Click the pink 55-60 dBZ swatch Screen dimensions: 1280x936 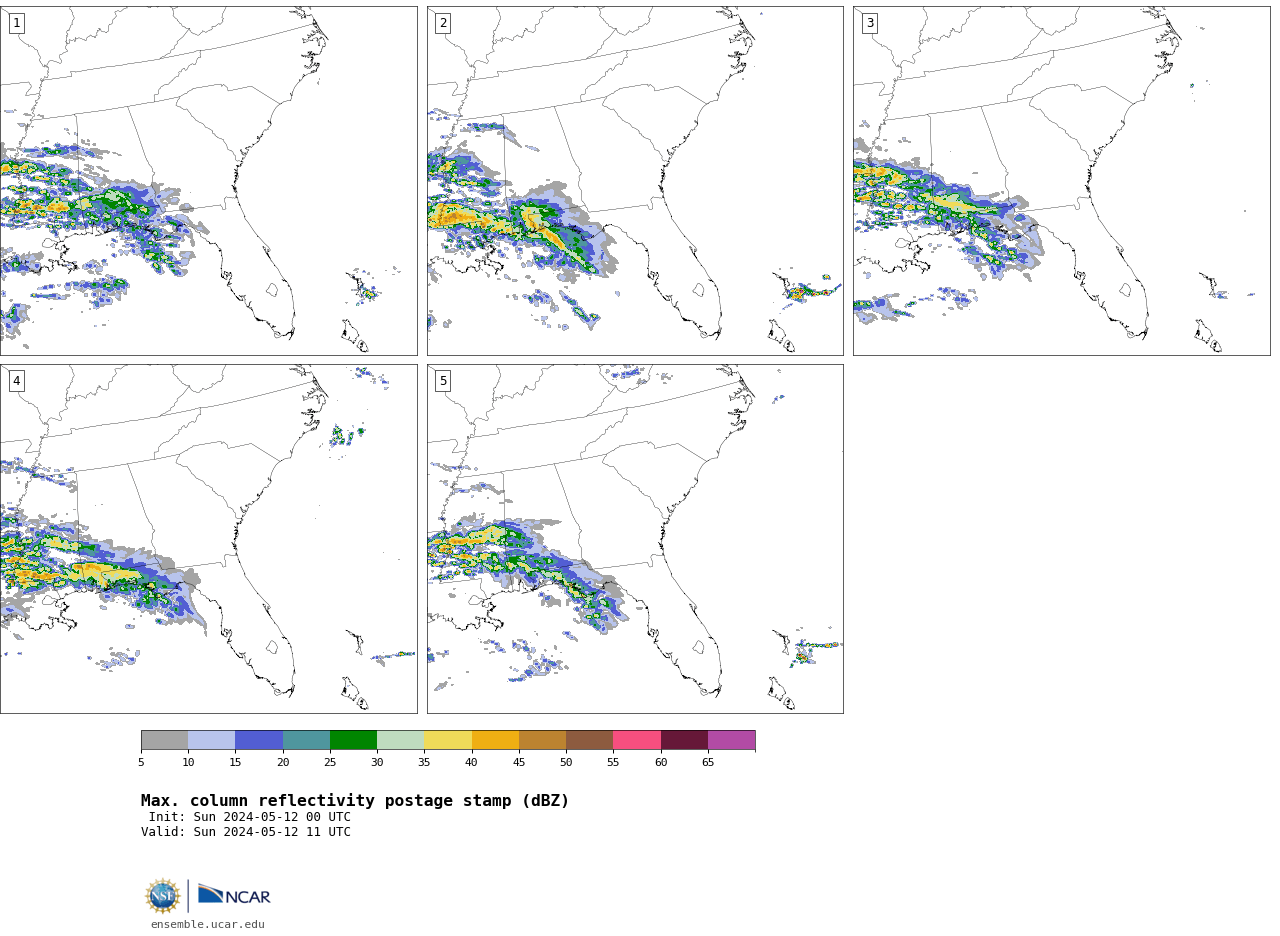pos(637,740)
